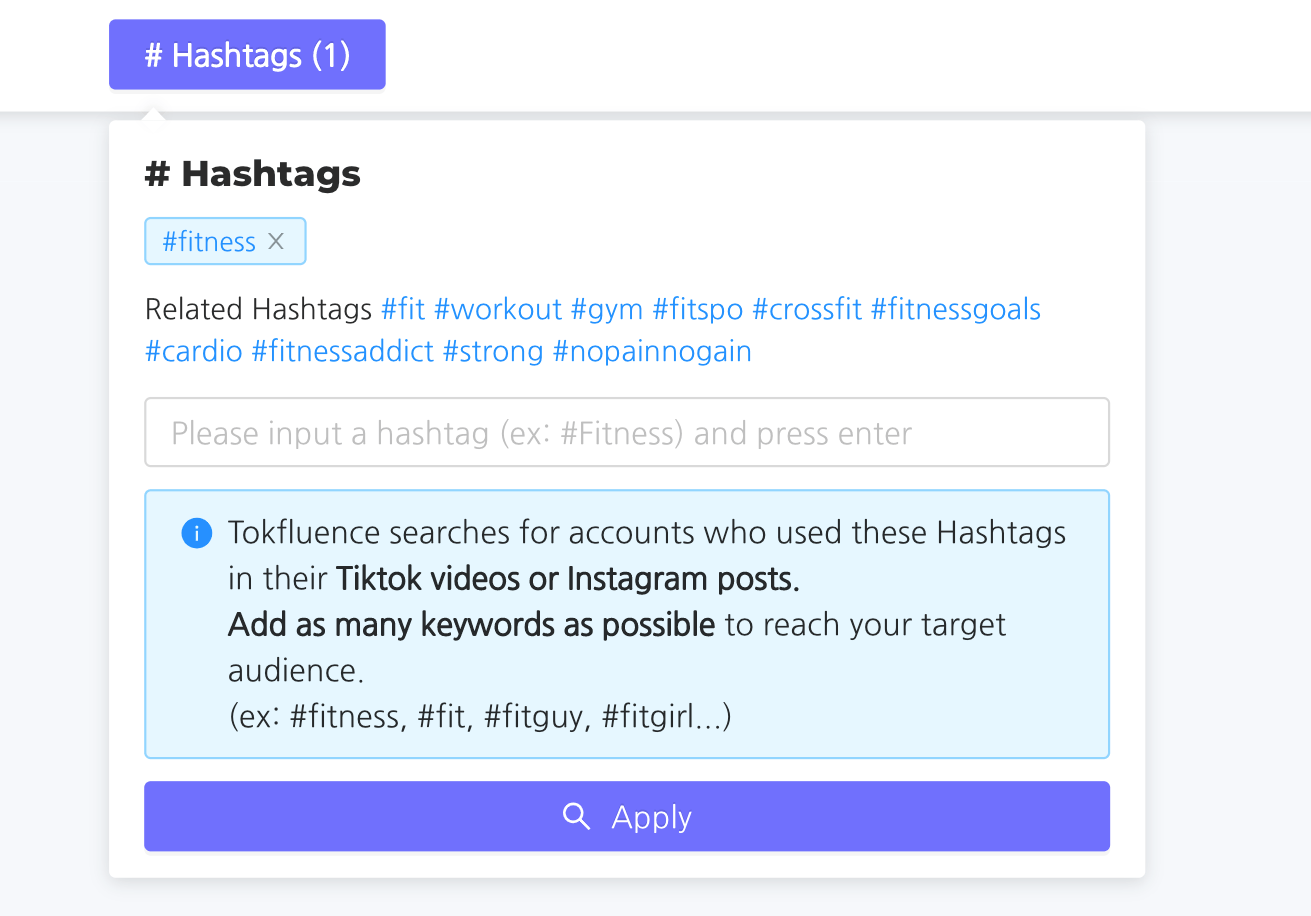The height and width of the screenshot is (916, 1311).
Task: Click the bold "Tiktok videos or Instagram posts" text
Action: (568, 579)
